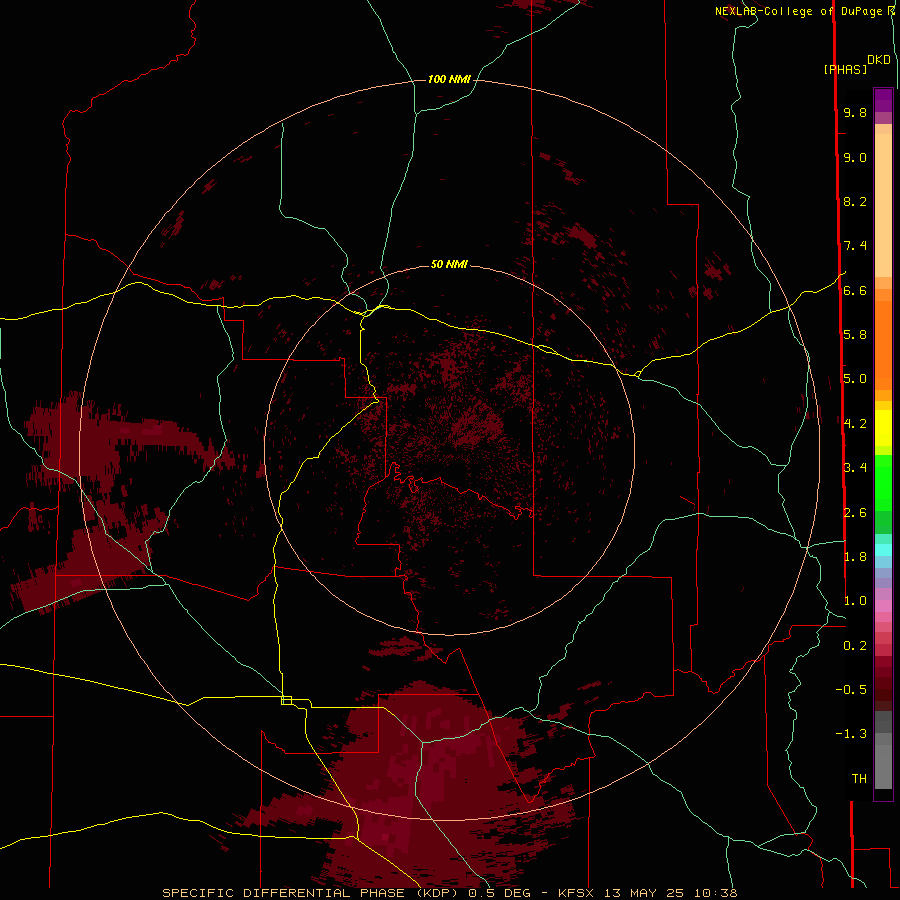
Task: Click the 5.8 scale value
Action: (x=855, y=335)
